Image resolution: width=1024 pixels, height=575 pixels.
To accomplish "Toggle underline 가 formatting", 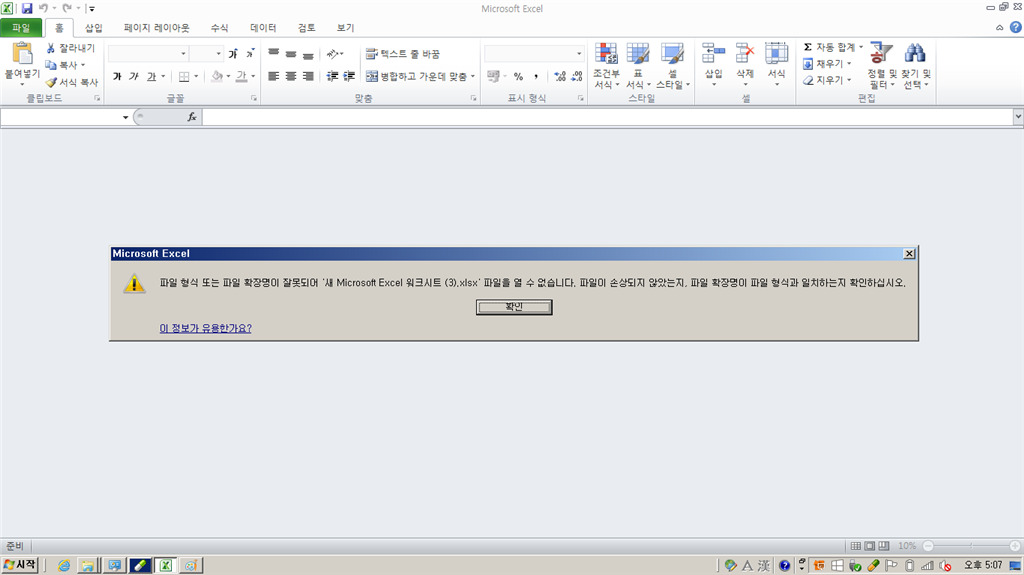I will click(x=152, y=76).
